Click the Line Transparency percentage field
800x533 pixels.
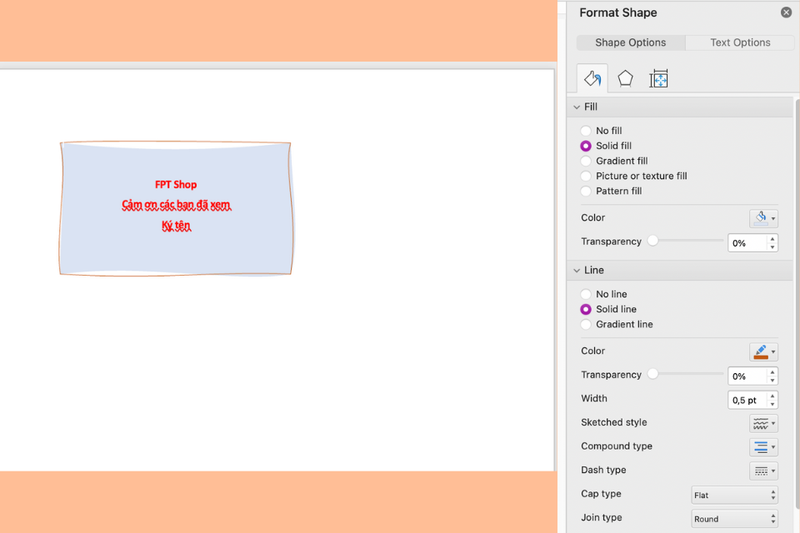point(747,376)
